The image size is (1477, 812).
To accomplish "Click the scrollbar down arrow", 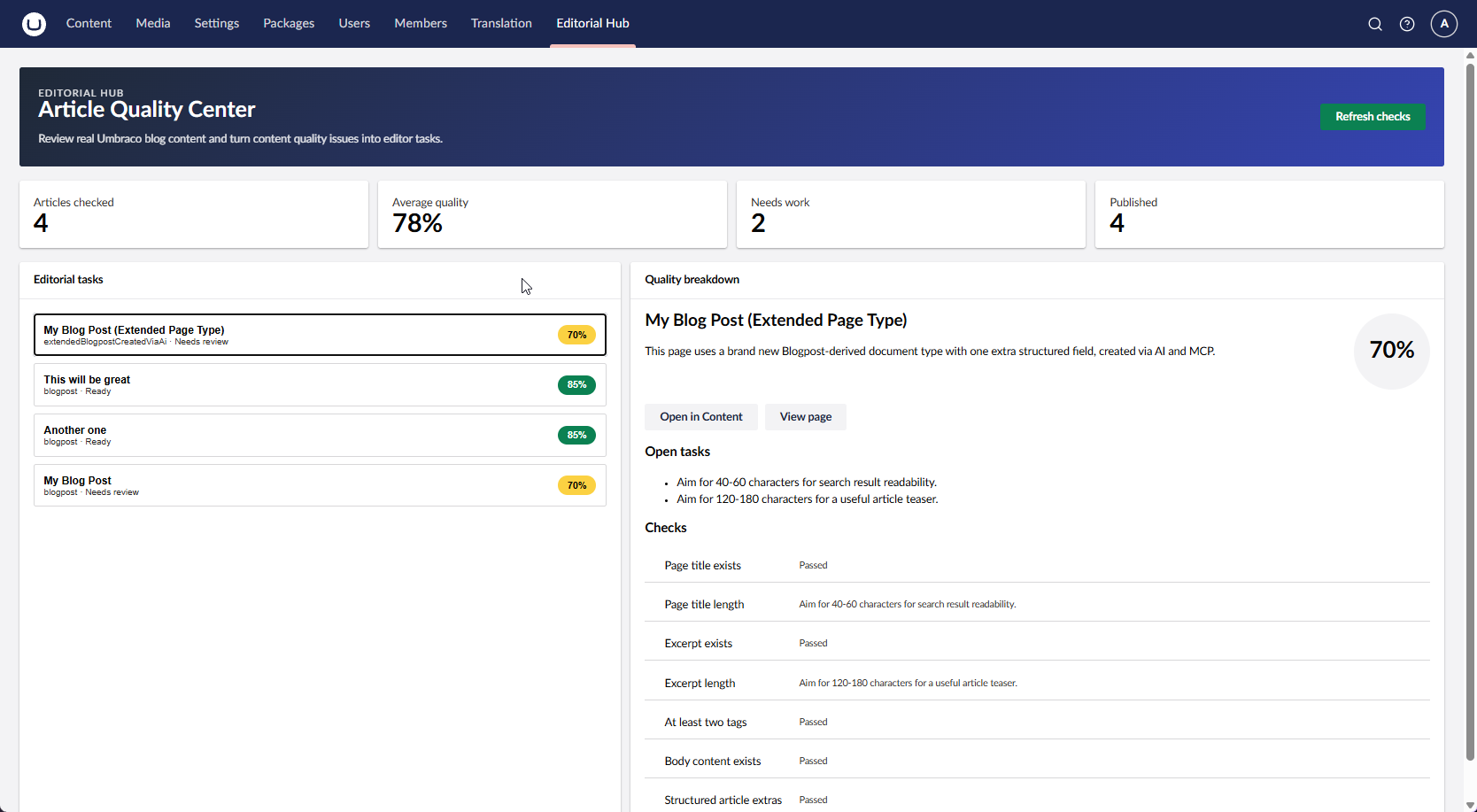I will [x=1470, y=806].
